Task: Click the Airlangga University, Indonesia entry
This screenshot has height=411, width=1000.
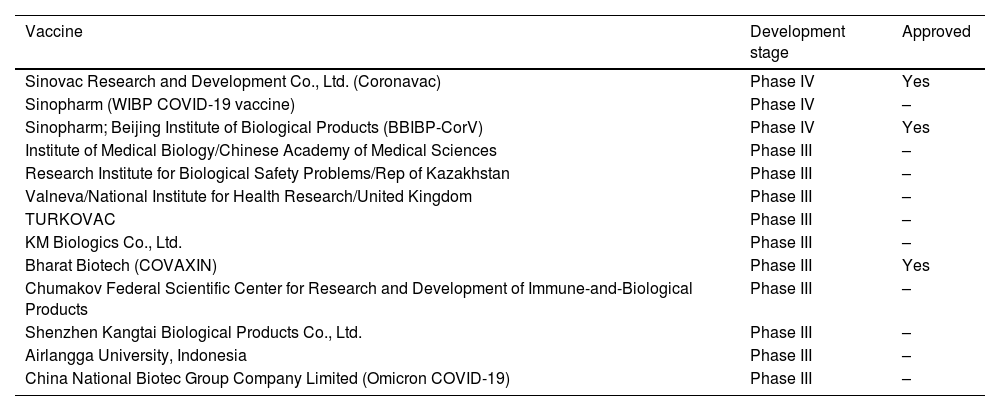Action: pos(136,355)
